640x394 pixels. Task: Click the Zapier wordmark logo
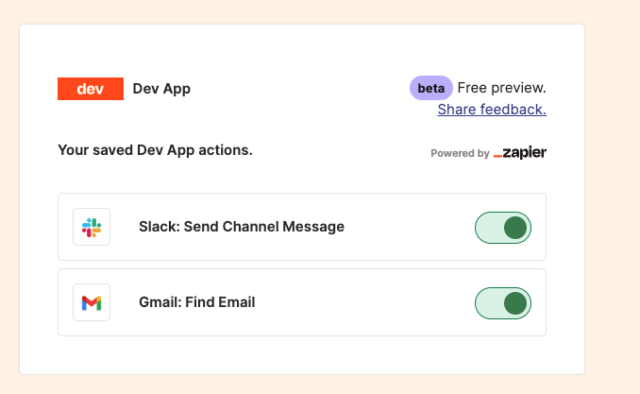520,153
